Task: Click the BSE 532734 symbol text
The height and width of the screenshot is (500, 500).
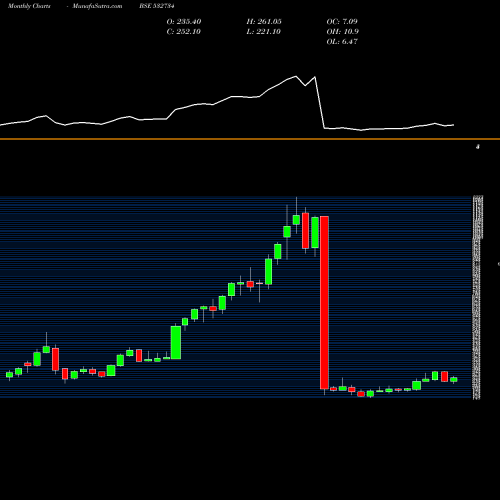Action: tap(157, 6)
